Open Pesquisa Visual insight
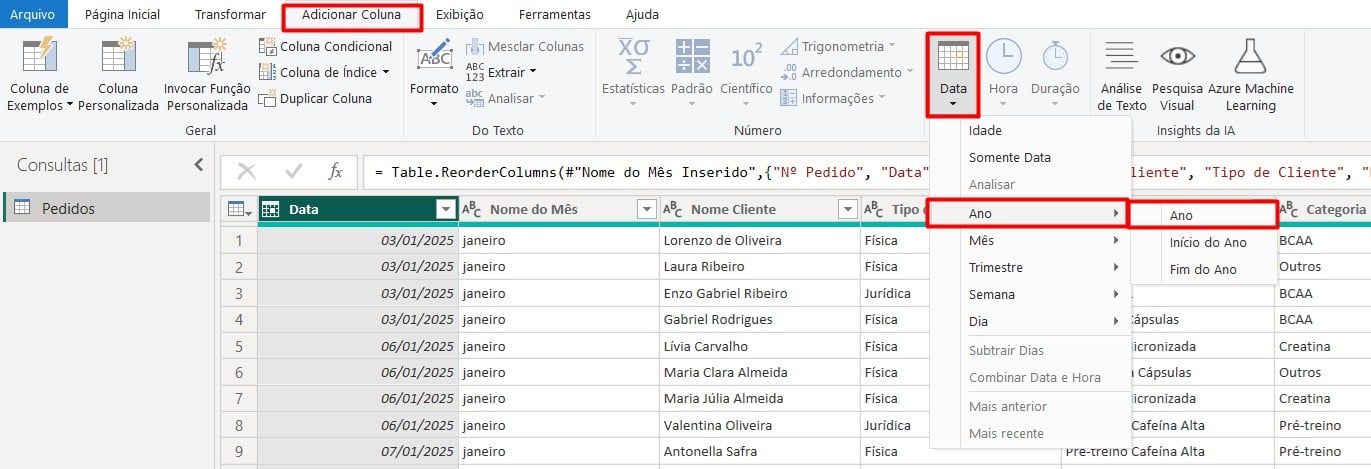This screenshot has height=469, width=1371. [1178, 75]
